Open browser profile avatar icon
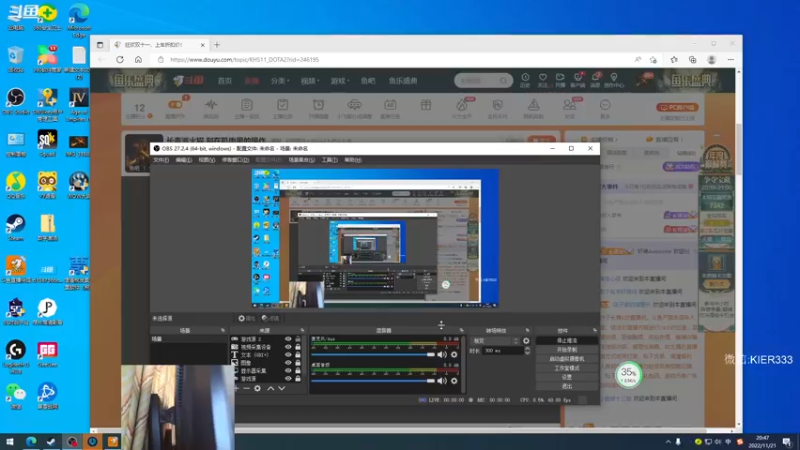800x450 pixels. pyautogui.click(x=712, y=60)
